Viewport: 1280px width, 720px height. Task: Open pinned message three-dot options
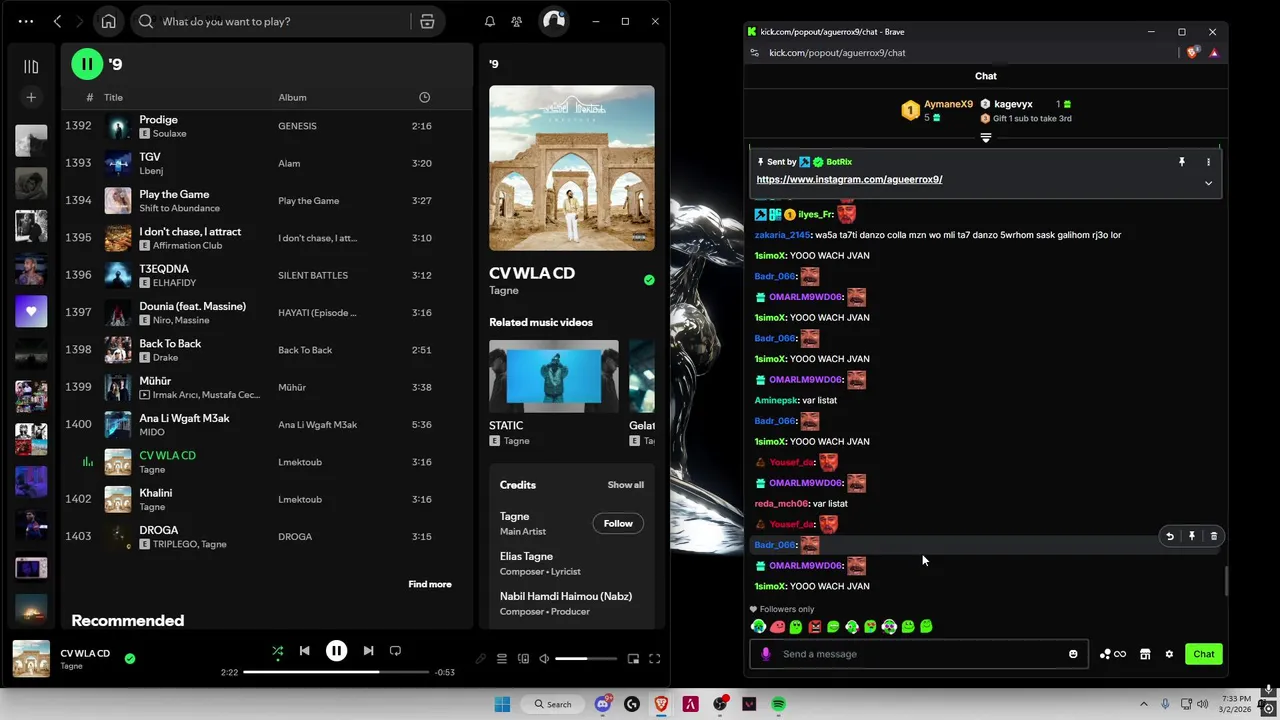1208,161
